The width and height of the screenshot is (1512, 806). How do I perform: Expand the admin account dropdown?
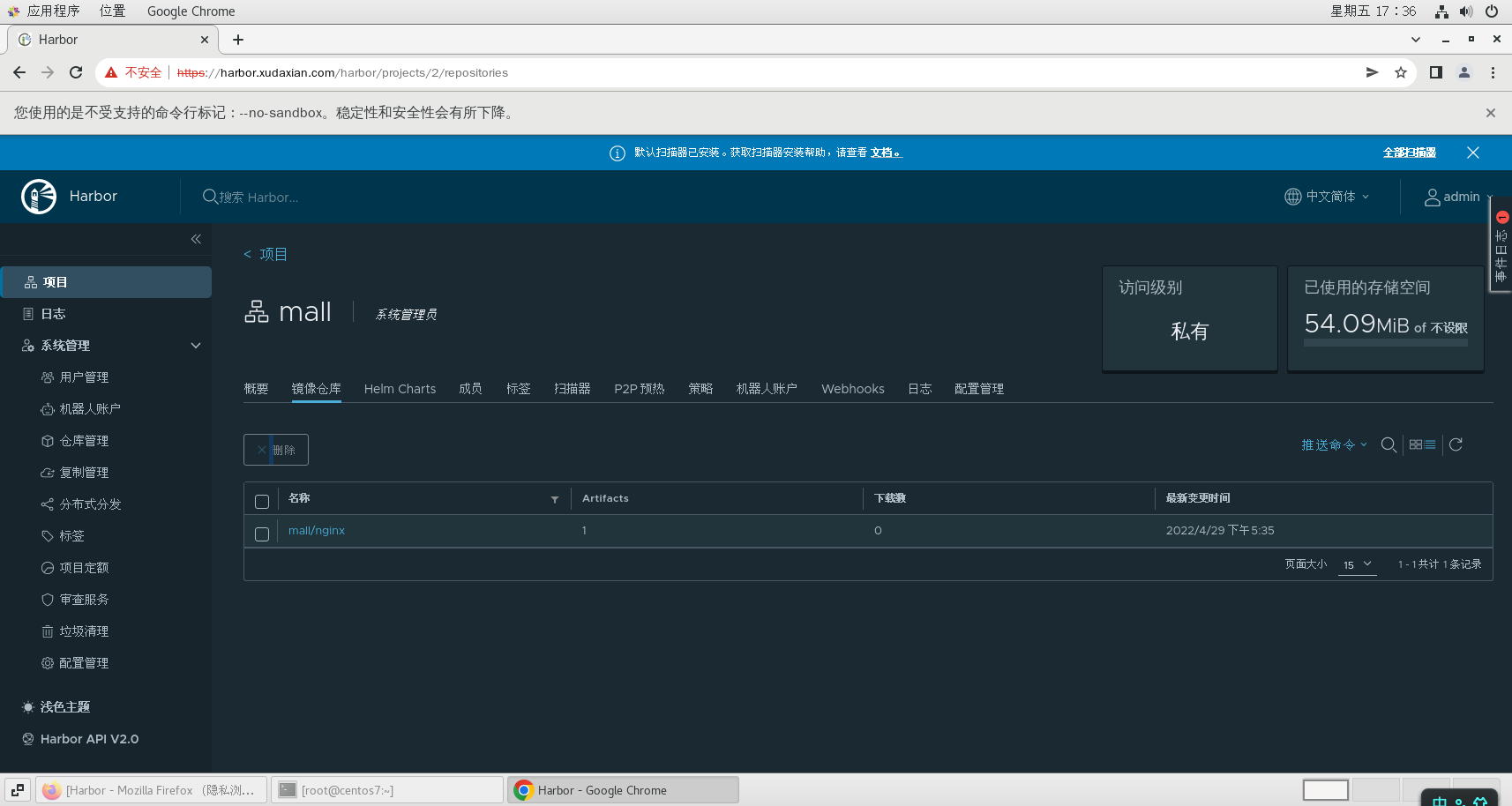coord(1459,197)
